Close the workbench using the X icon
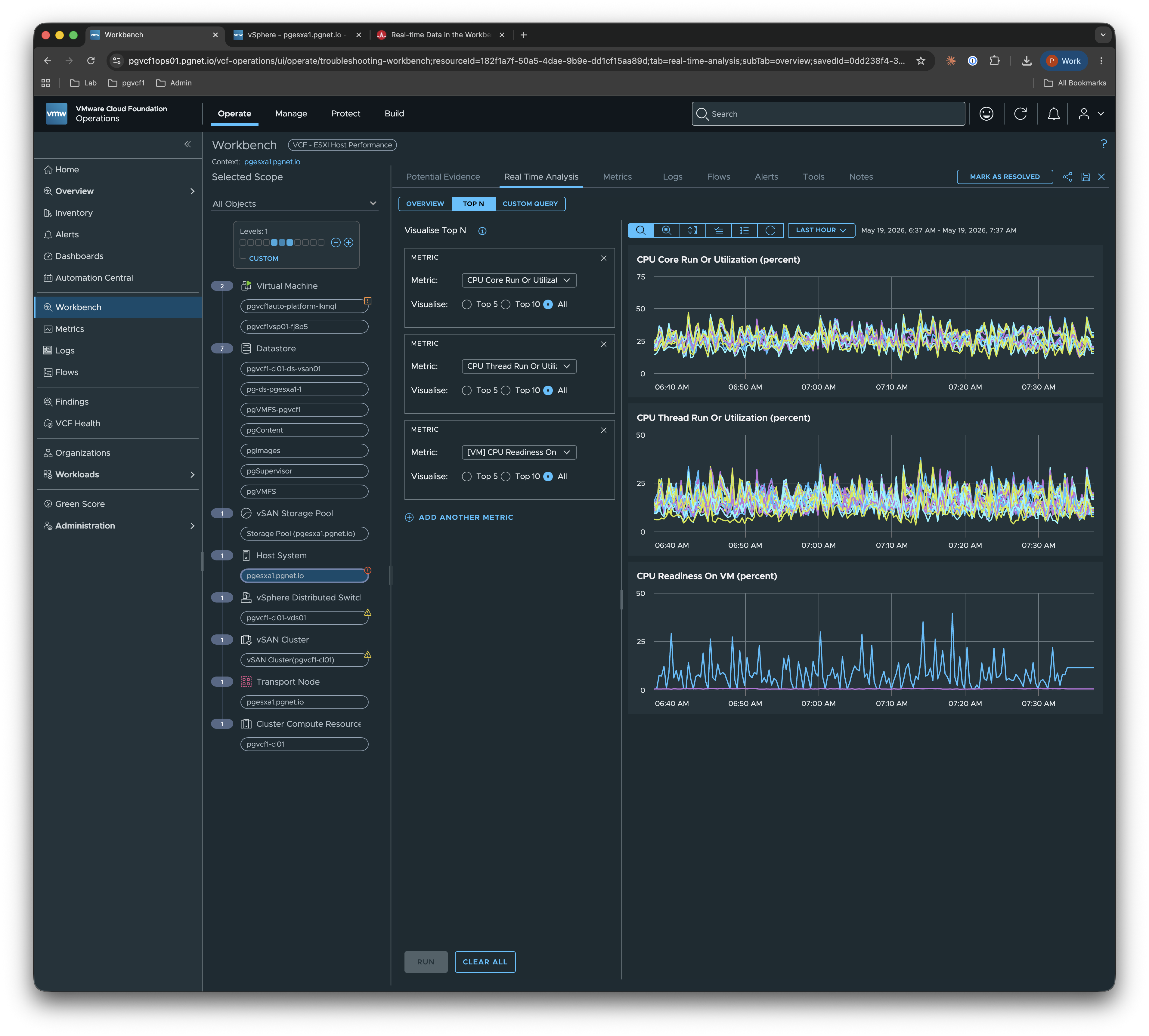 pos(1101,177)
